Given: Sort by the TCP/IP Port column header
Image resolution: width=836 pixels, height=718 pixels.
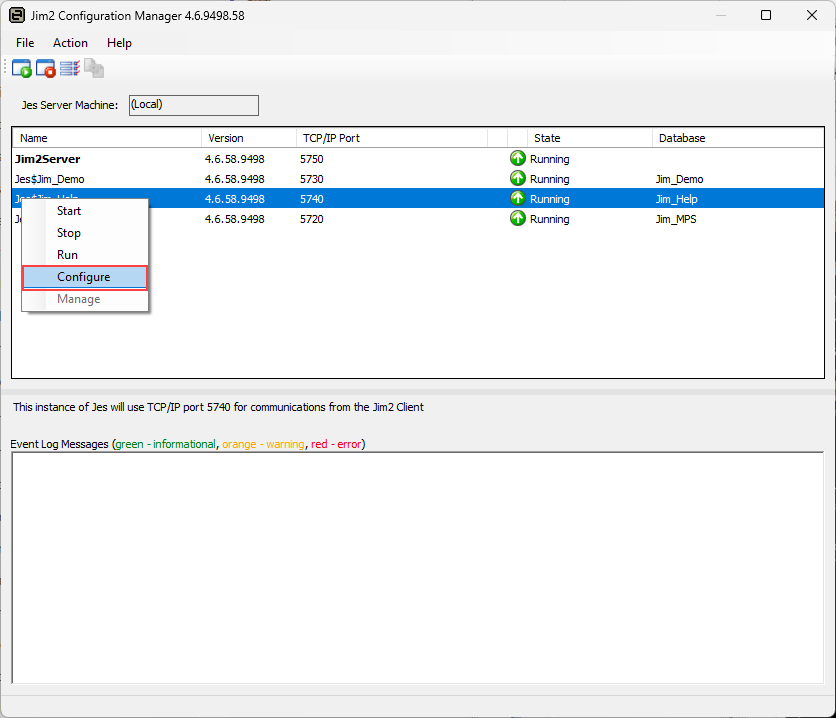Looking at the screenshot, I should click(x=392, y=138).
